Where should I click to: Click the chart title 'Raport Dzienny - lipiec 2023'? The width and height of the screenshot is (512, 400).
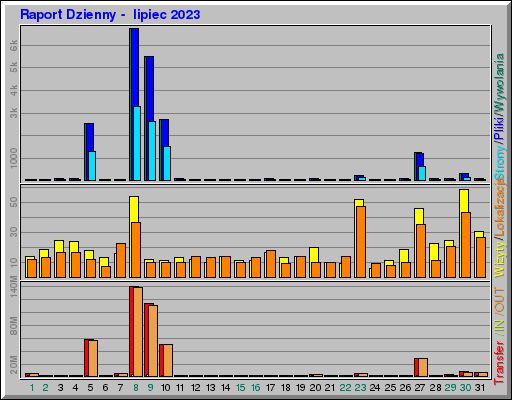[x=110, y=15]
